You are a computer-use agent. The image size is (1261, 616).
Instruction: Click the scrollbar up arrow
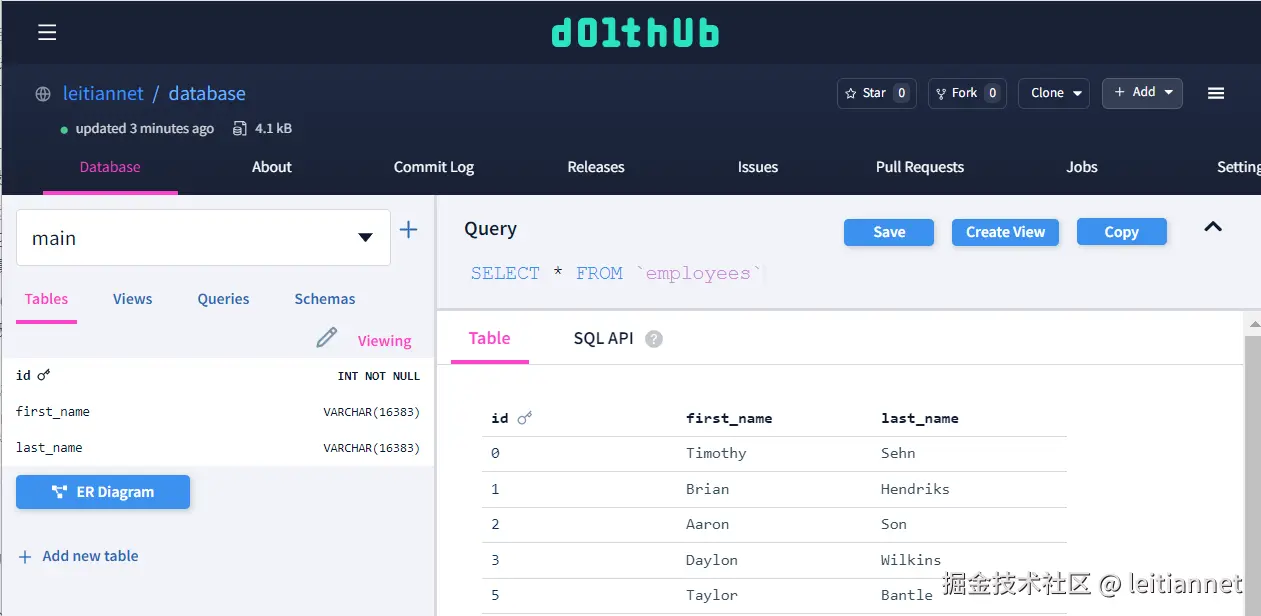point(1253,323)
